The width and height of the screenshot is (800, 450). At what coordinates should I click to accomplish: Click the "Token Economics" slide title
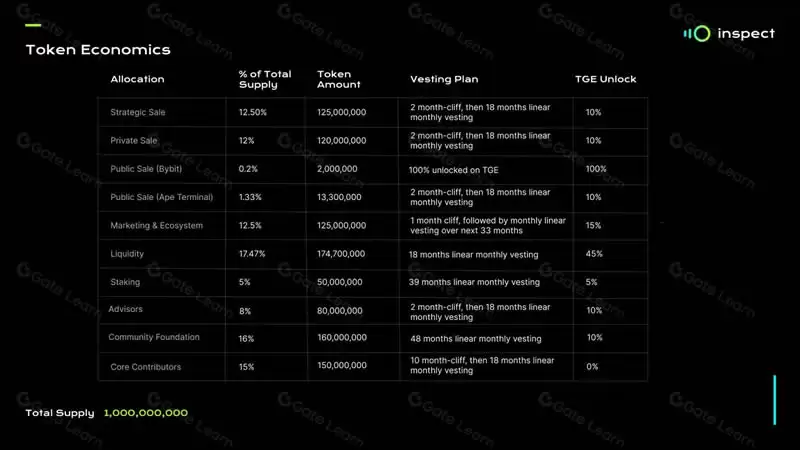click(x=97, y=50)
